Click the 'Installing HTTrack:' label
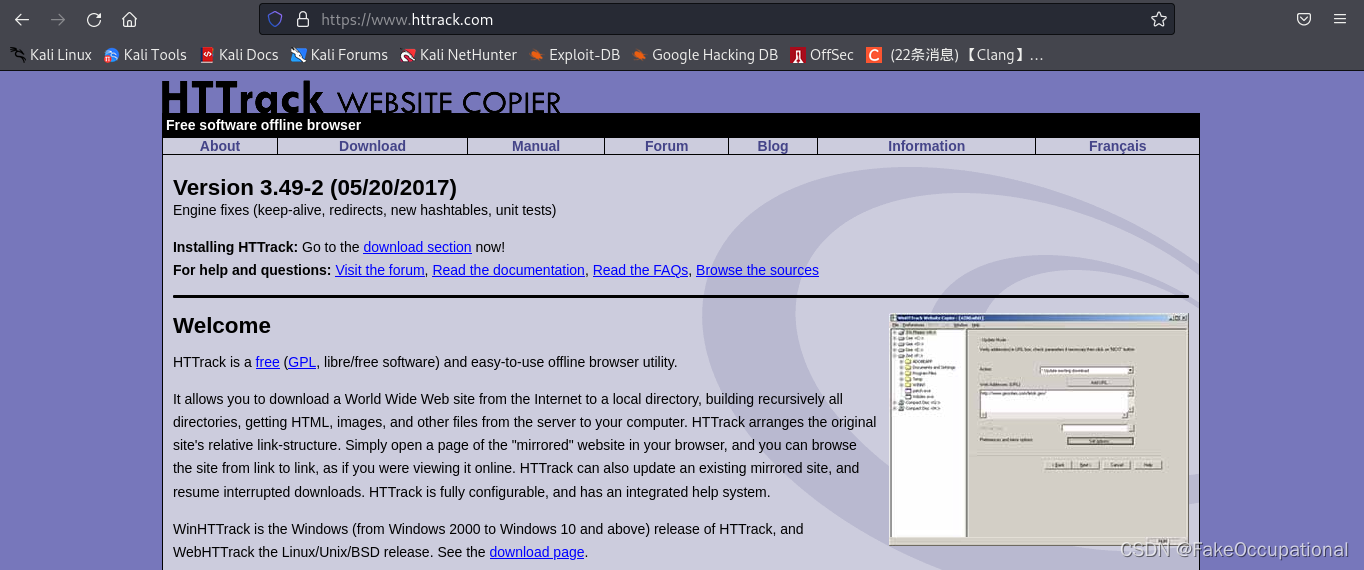Image resolution: width=1364 pixels, height=570 pixels. pyautogui.click(x=235, y=247)
